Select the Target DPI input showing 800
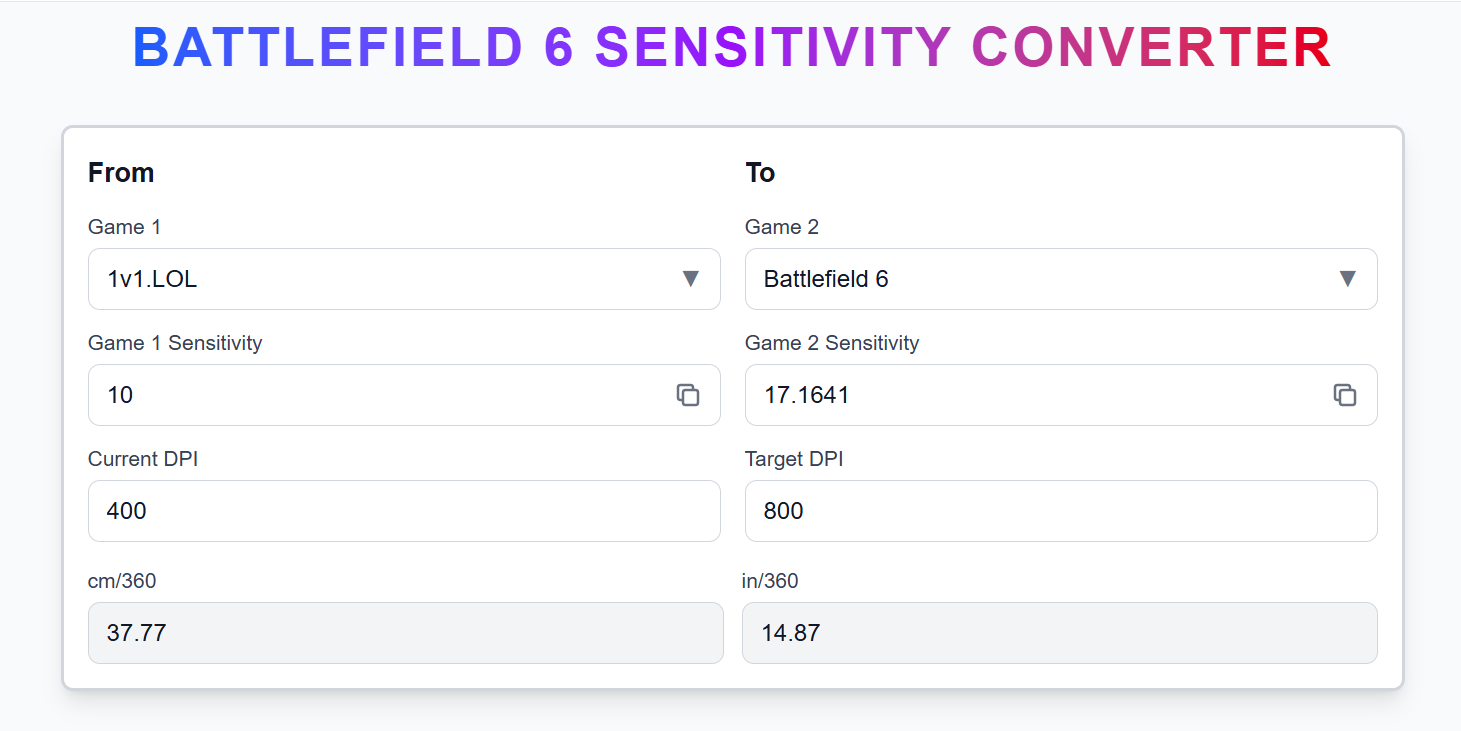Viewport: 1461px width, 731px height. (1061, 511)
